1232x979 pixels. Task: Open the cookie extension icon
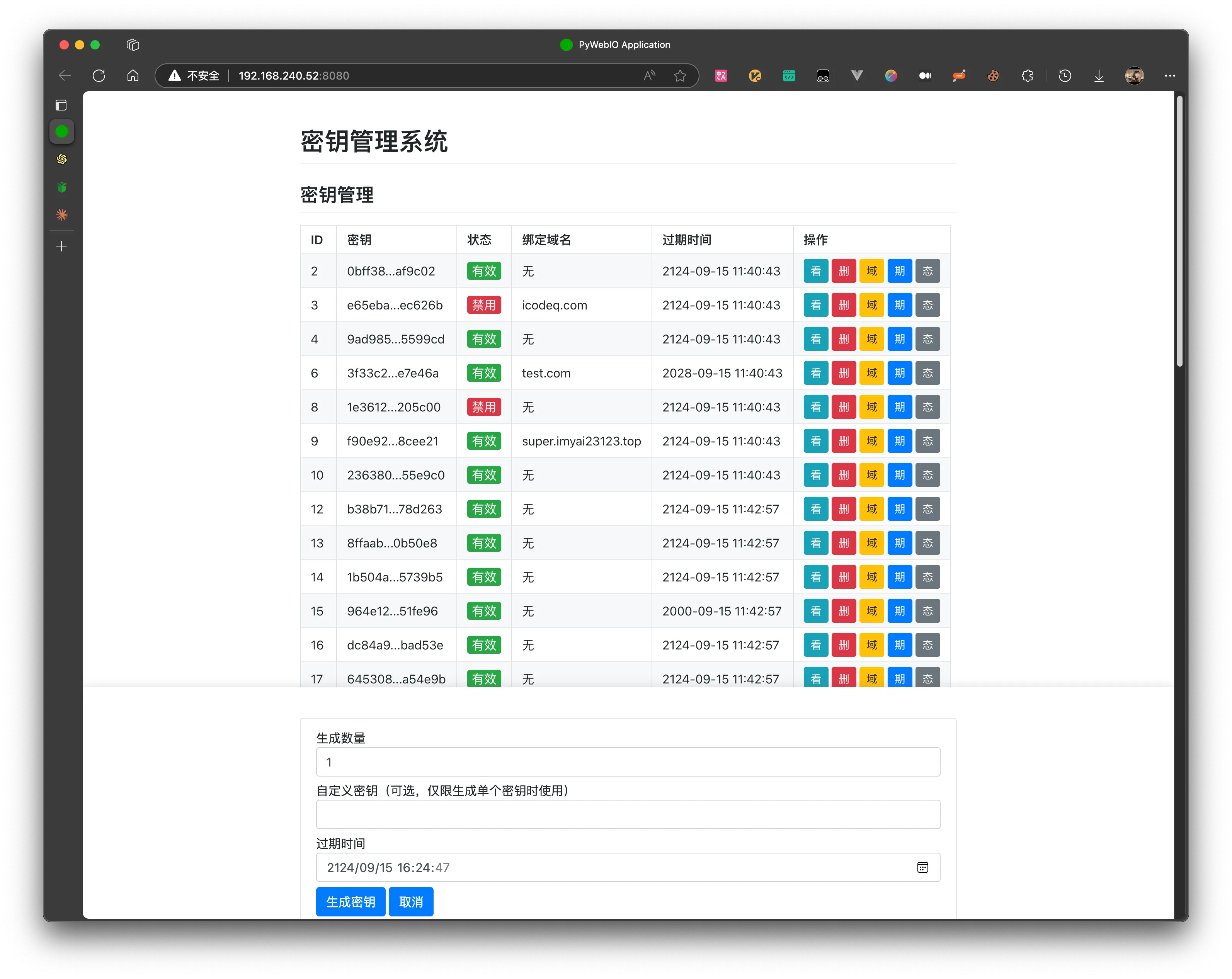pos(993,75)
